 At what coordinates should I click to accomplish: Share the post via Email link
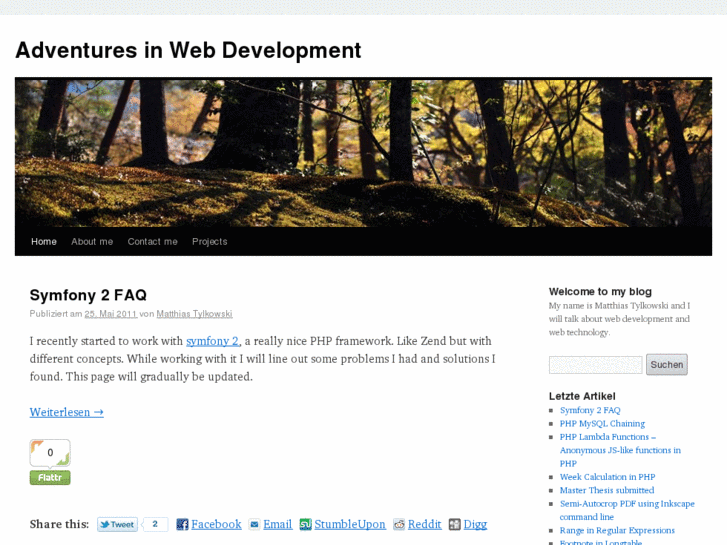click(278, 524)
